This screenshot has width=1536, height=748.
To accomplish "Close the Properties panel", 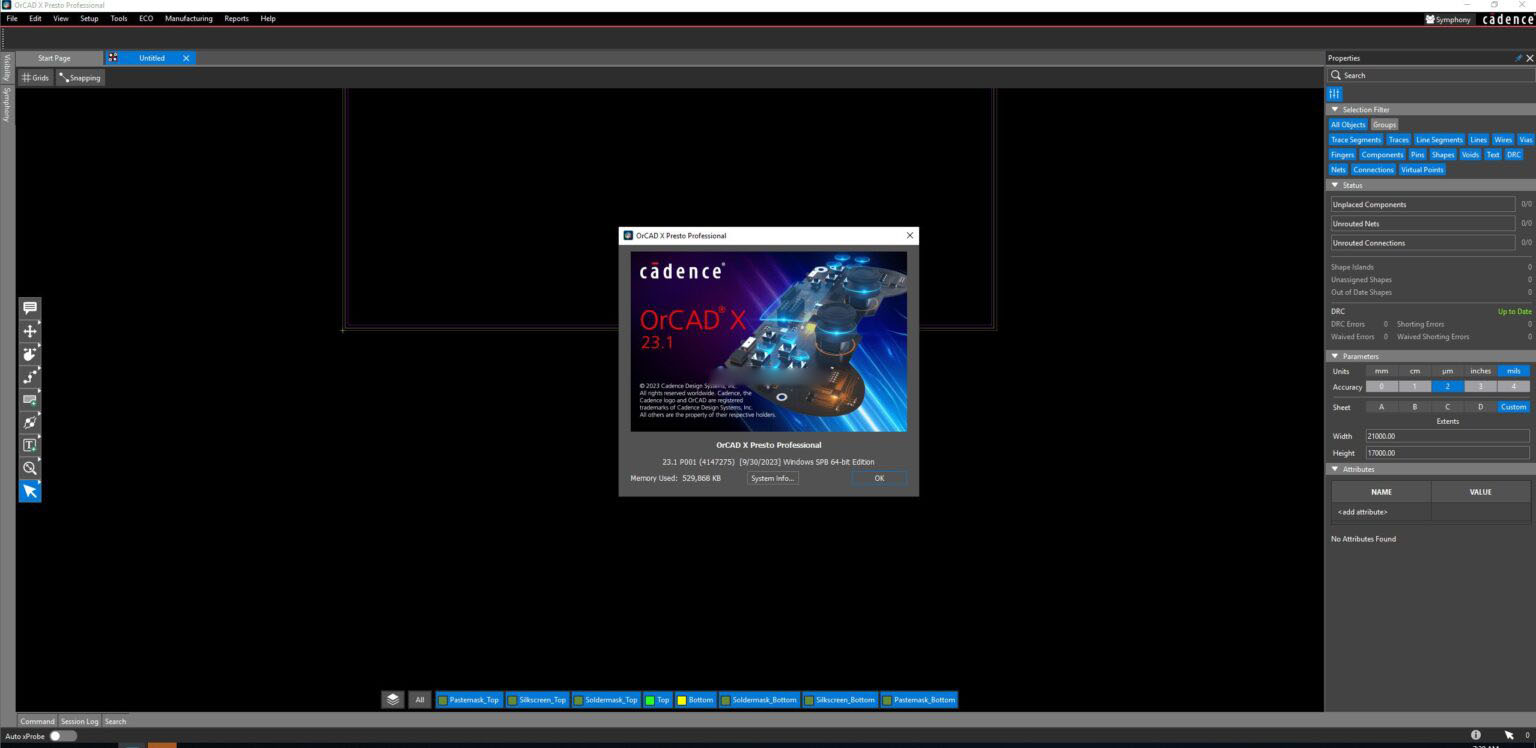I will point(1530,58).
